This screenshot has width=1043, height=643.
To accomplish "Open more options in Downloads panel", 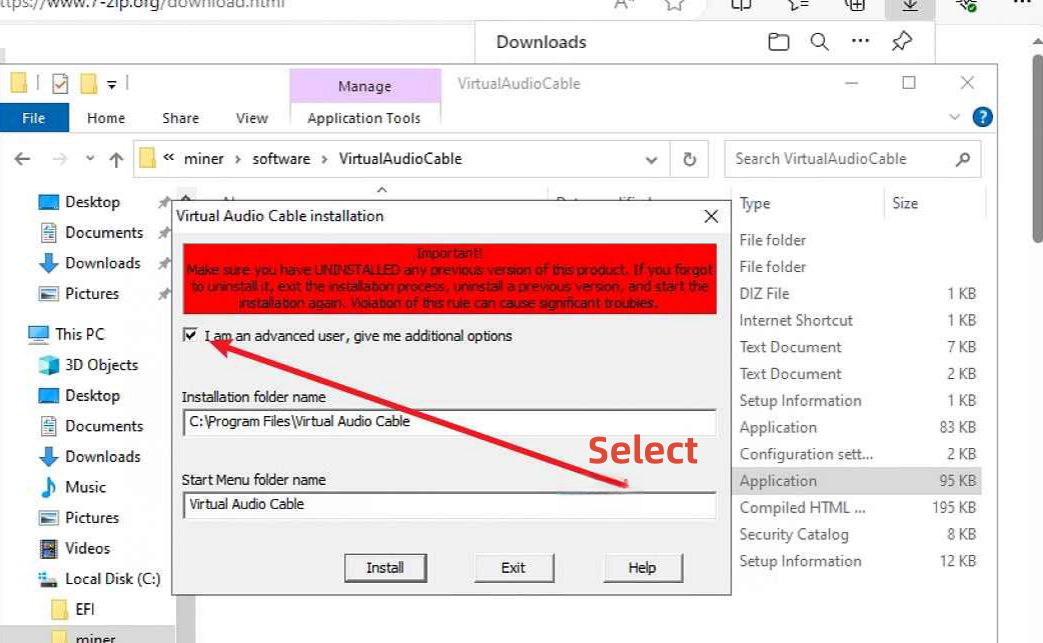I will tap(860, 42).
